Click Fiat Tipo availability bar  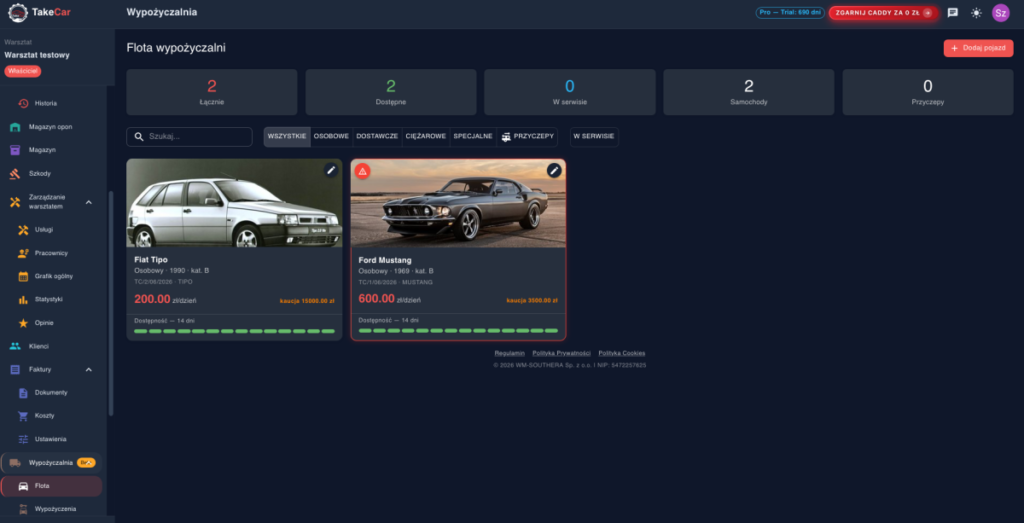[234, 331]
